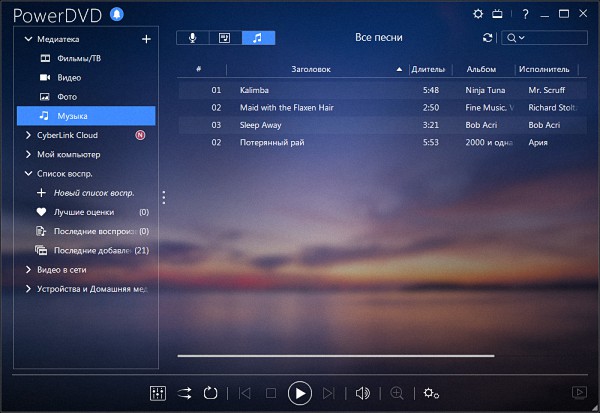Click the mini player icon at bottom right
This screenshot has height=413, width=600.
[579, 392]
